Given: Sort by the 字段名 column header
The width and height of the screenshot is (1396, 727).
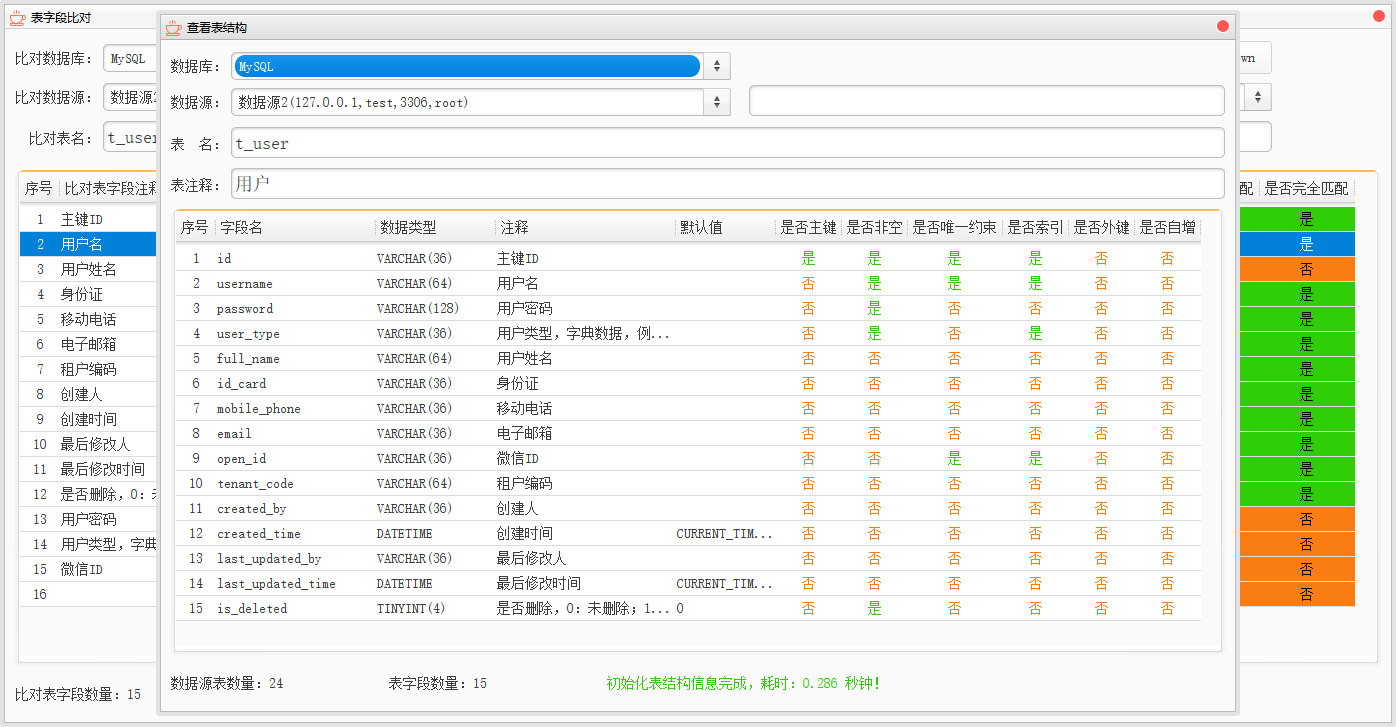Looking at the screenshot, I should (x=295, y=228).
